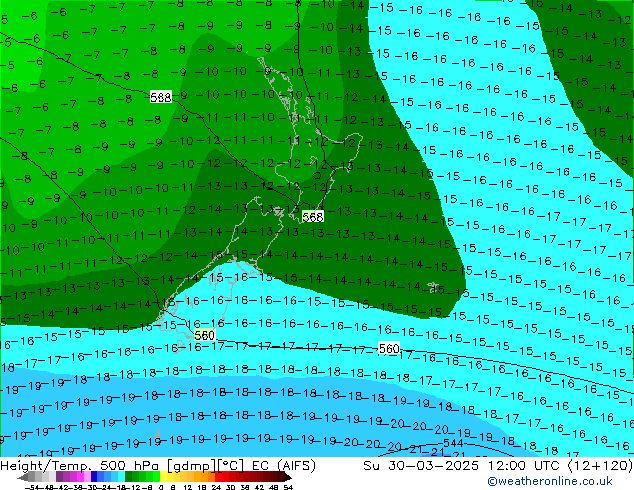634x490 pixels.
Task: Click the dark blue segment of color scale
Action: [x=94, y=477]
